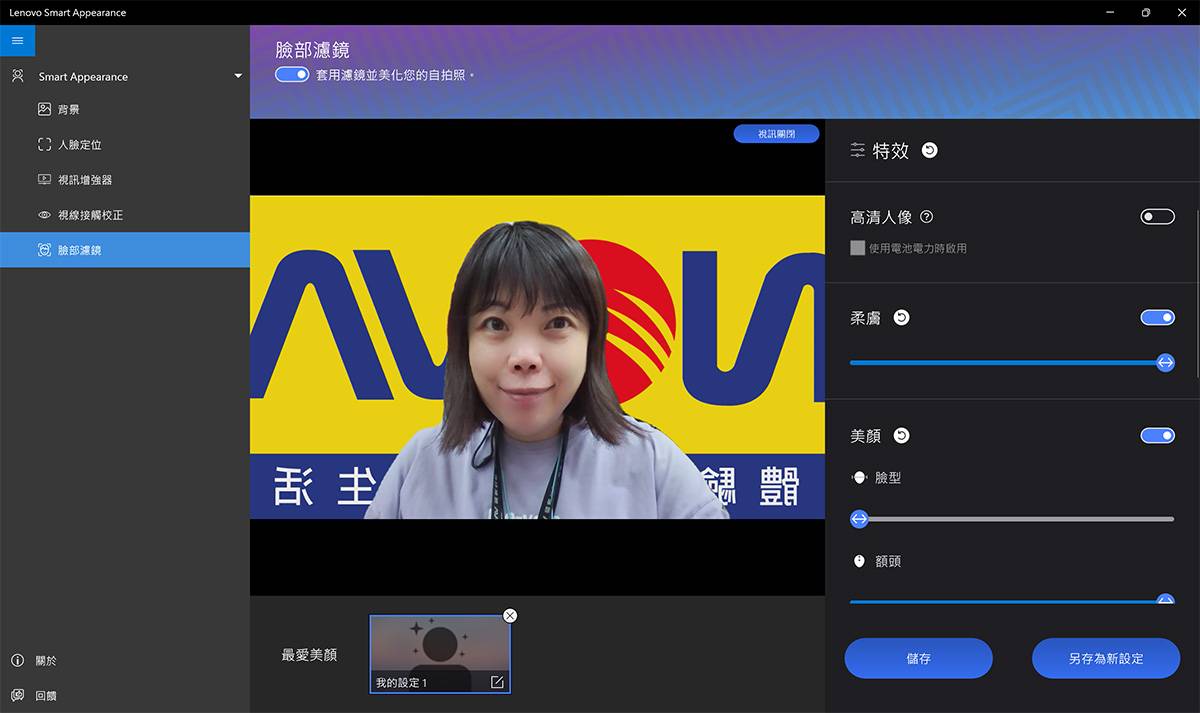Click the Smart Appearance person icon
The height and width of the screenshot is (713, 1200).
click(17, 76)
